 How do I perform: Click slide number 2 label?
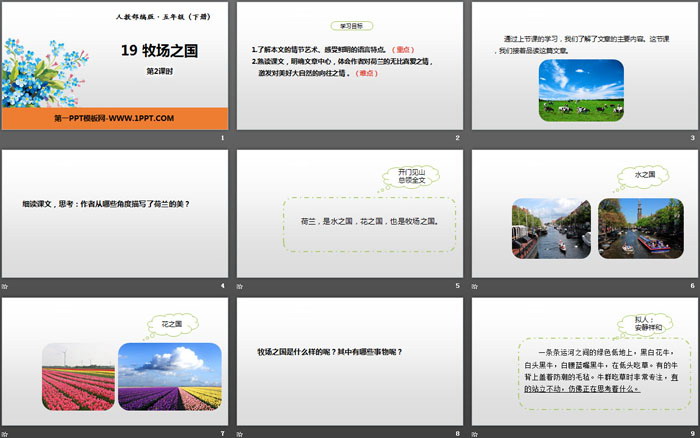(458, 138)
